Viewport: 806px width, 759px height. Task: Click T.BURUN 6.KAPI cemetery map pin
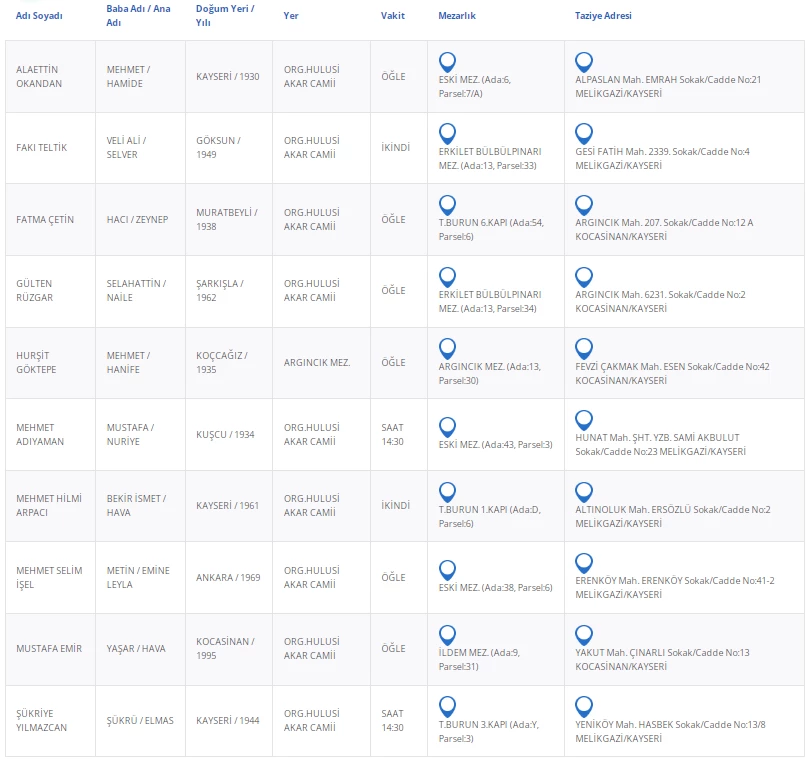click(x=447, y=205)
